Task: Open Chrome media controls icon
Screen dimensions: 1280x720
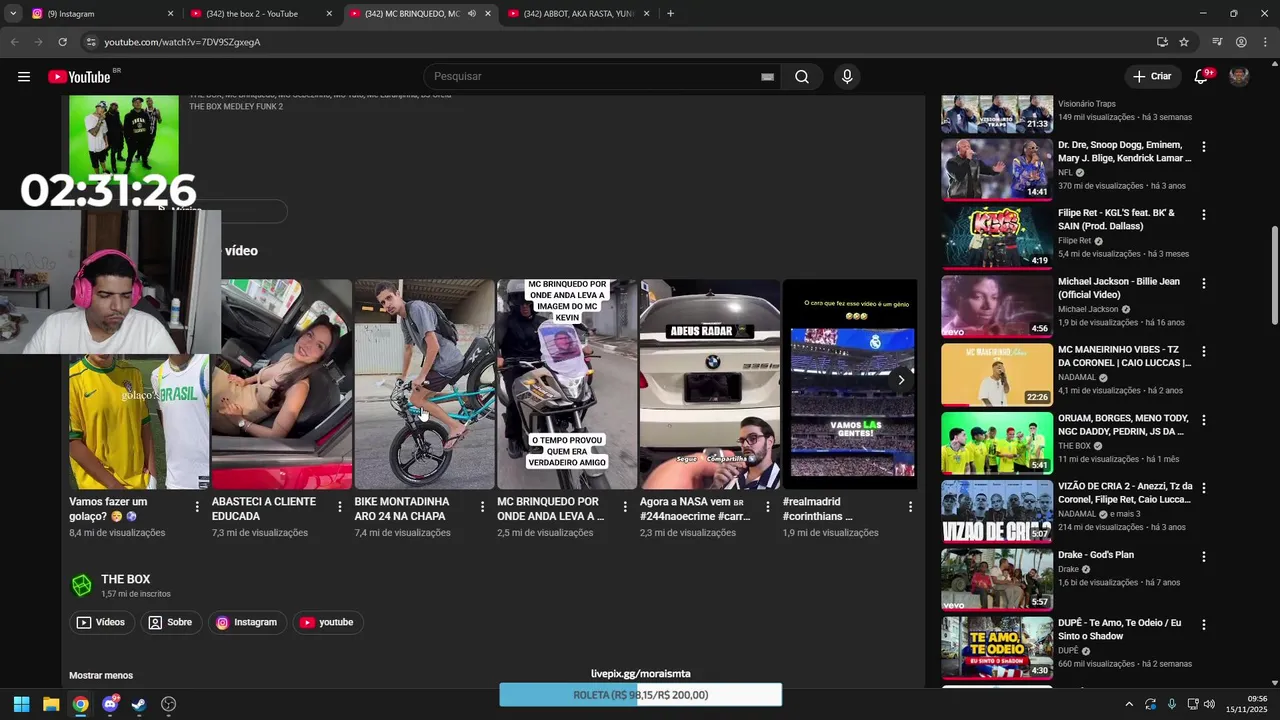Action: [1217, 42]
